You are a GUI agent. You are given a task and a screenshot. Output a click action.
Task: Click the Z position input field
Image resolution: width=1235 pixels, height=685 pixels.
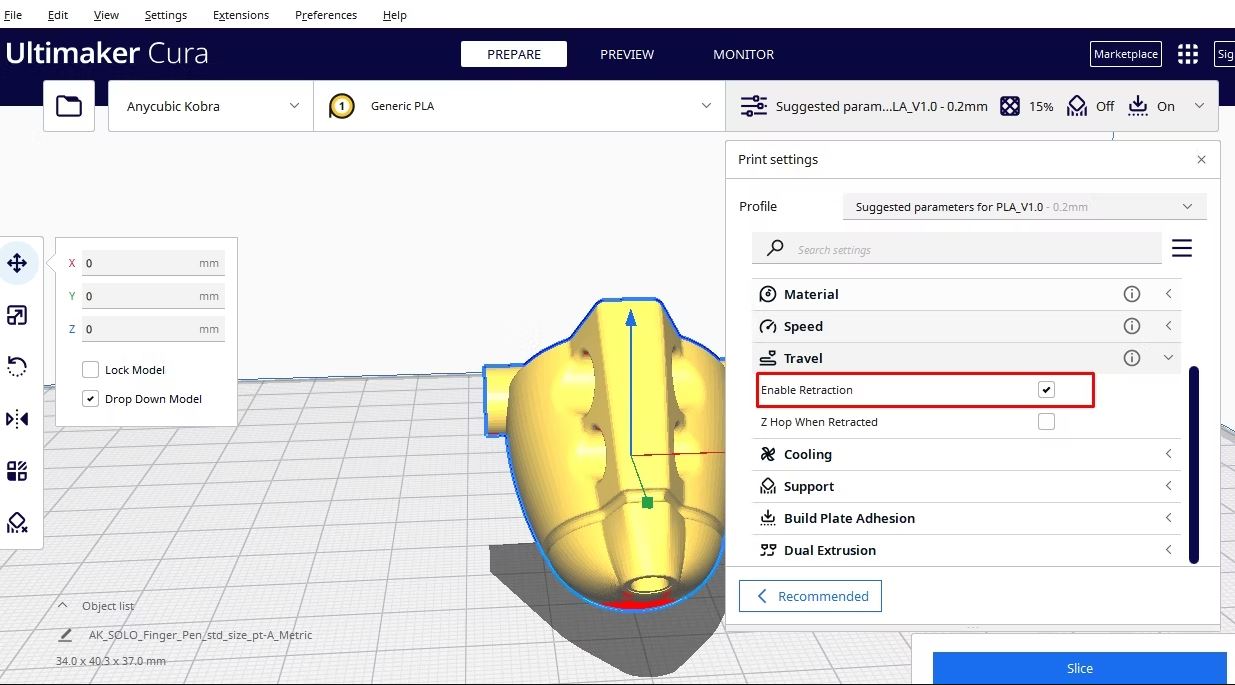point(153,329)
